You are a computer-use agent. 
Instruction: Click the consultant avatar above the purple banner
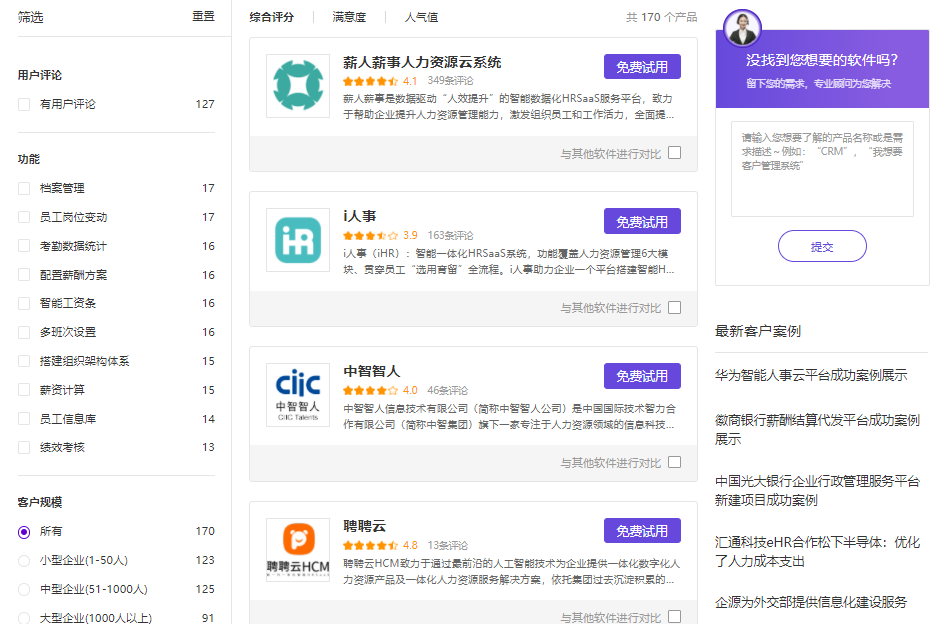pyautogui.click(x=742, y=28)
